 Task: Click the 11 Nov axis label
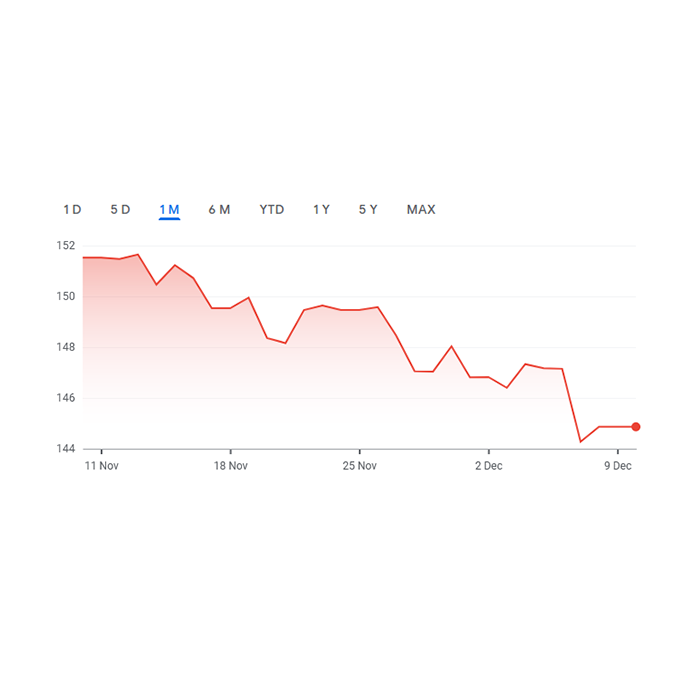pos(102,466)
